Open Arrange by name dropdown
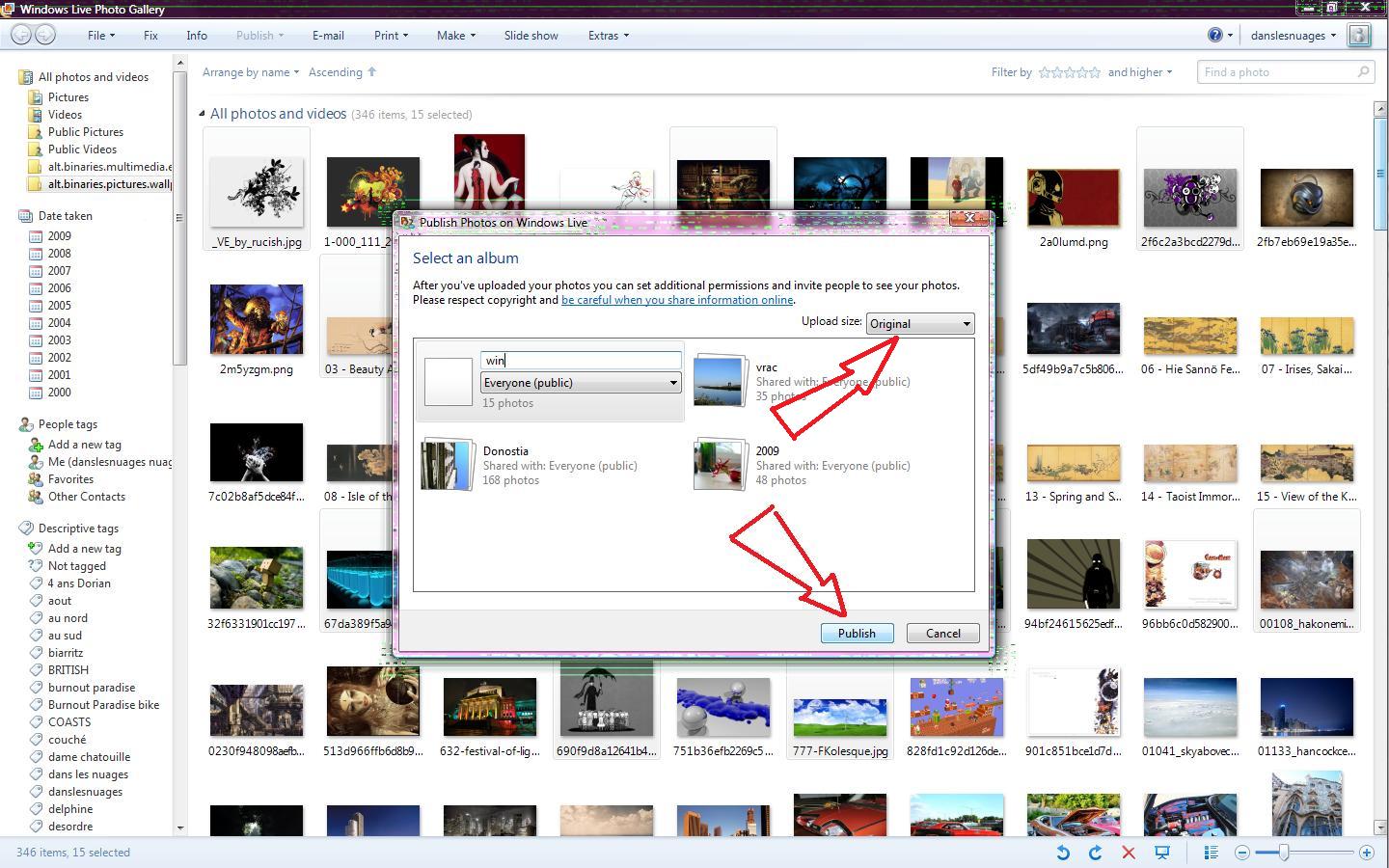 (251, 72)
